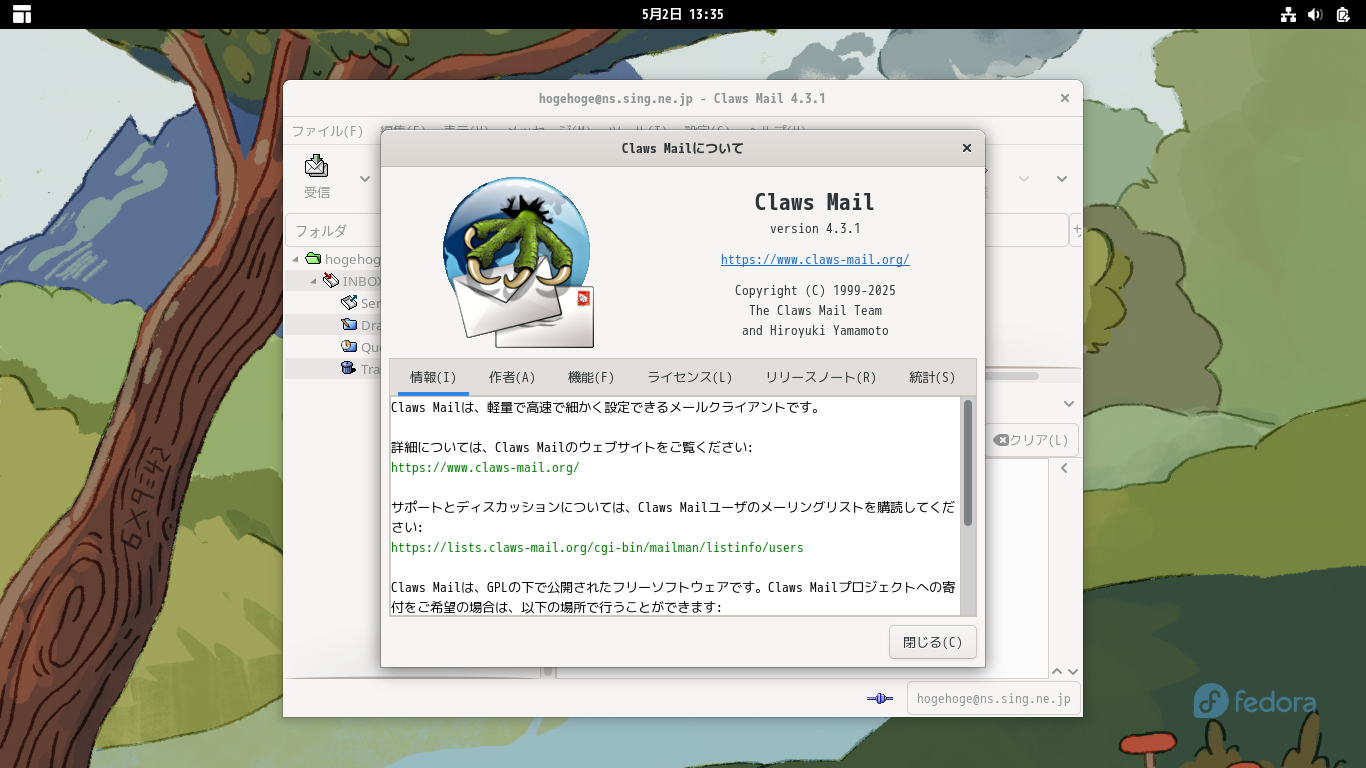Open the green claws-mail.org link in info text

point(485,467)
